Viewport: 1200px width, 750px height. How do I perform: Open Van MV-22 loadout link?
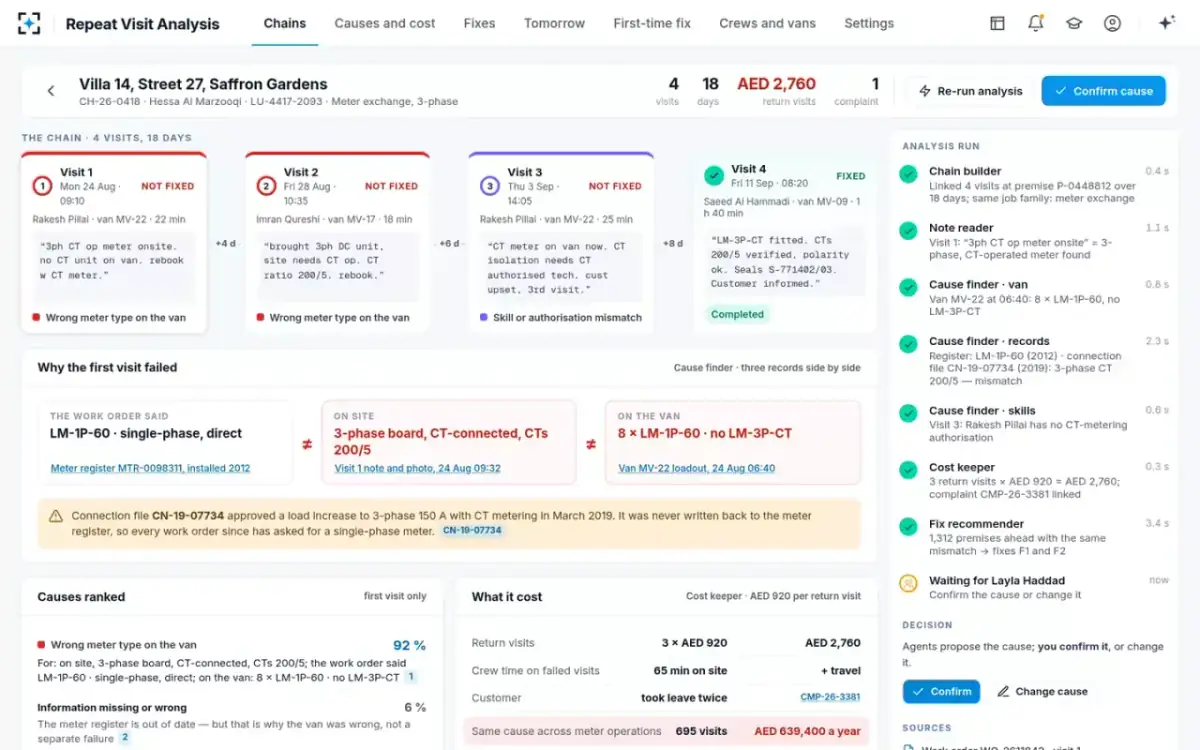697,468
